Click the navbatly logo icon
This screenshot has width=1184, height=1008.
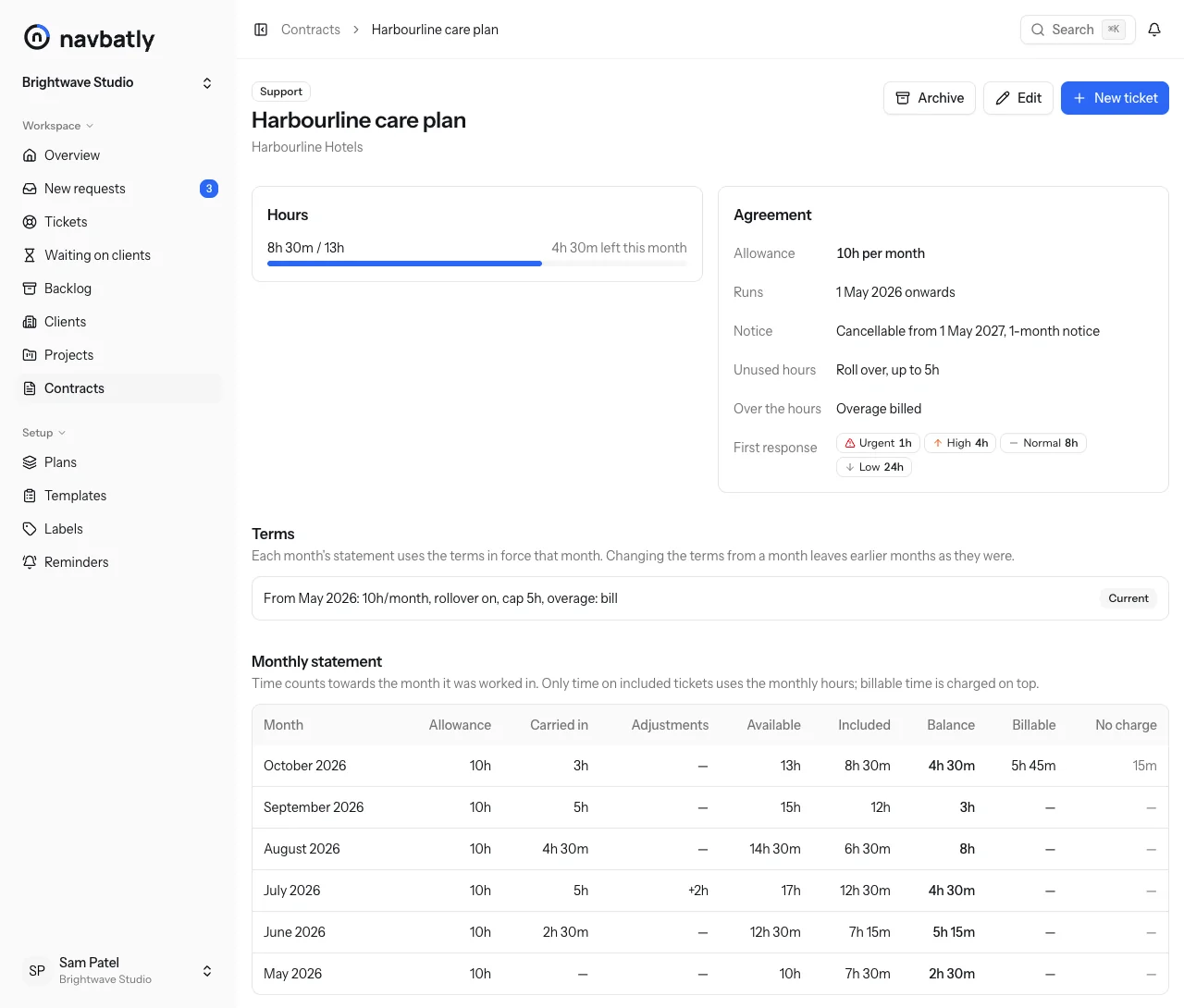[36, 37]
